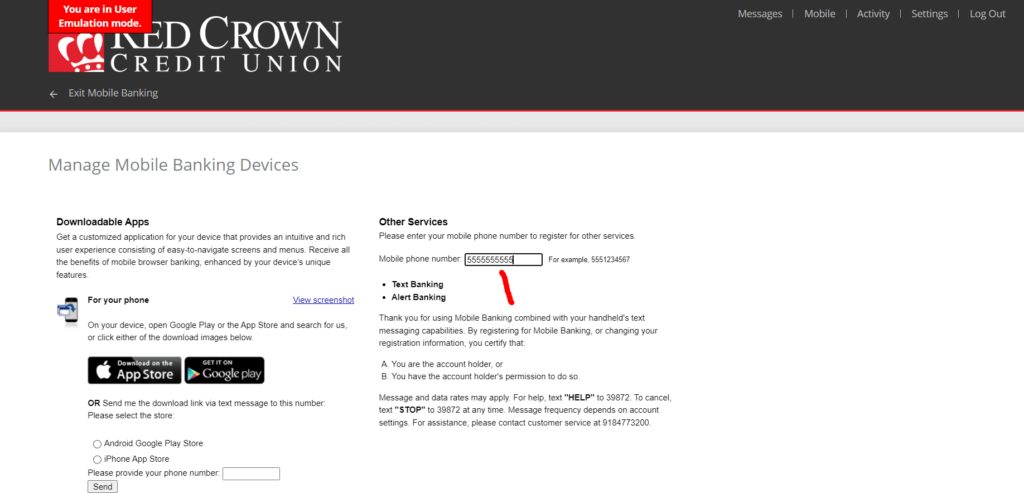
Task: Click the Manage Mobile Banking Devices heading
Action: [x=173, y=165]
